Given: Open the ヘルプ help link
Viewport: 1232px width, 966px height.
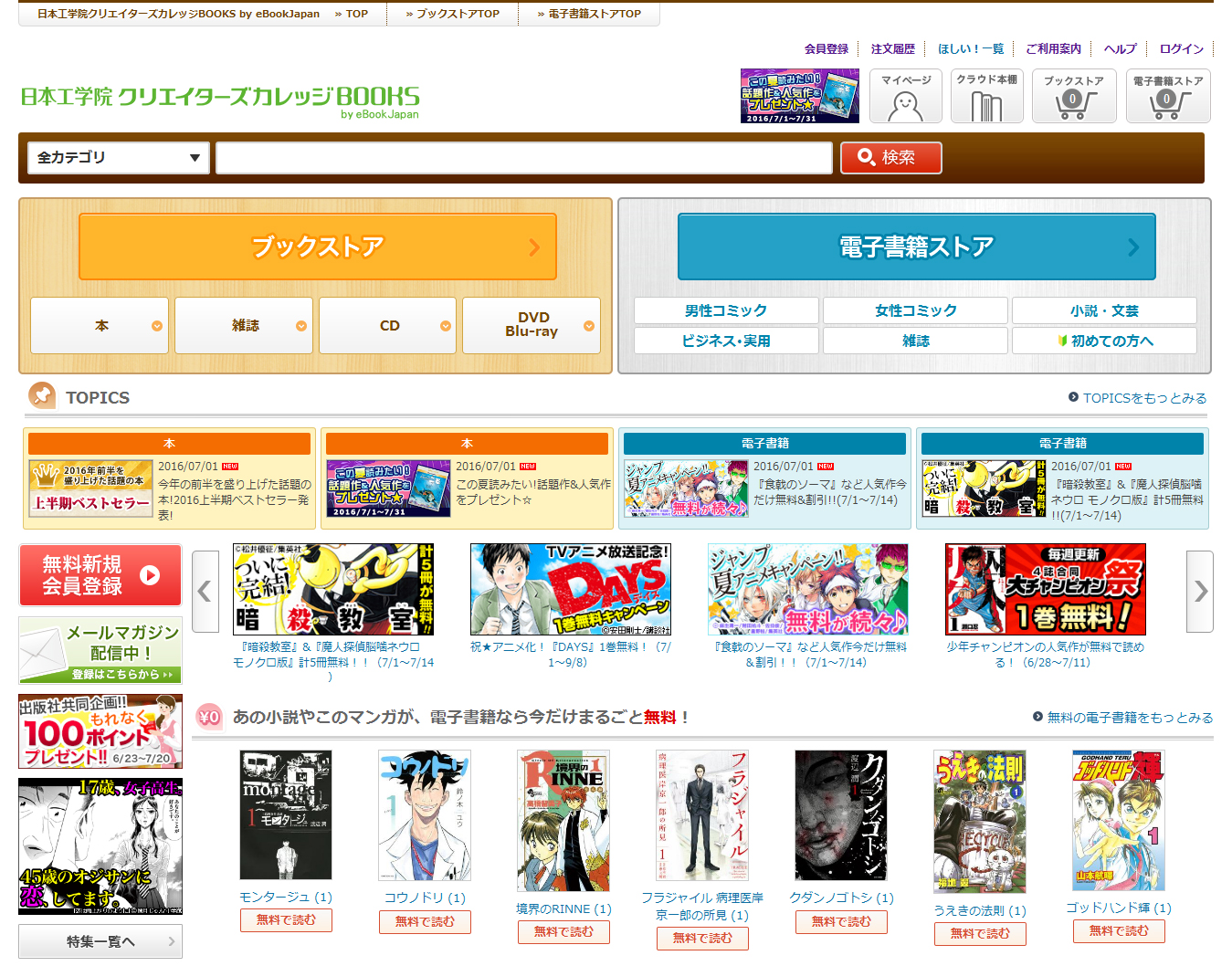Looking at the screenshot, I should [1121, 48].
